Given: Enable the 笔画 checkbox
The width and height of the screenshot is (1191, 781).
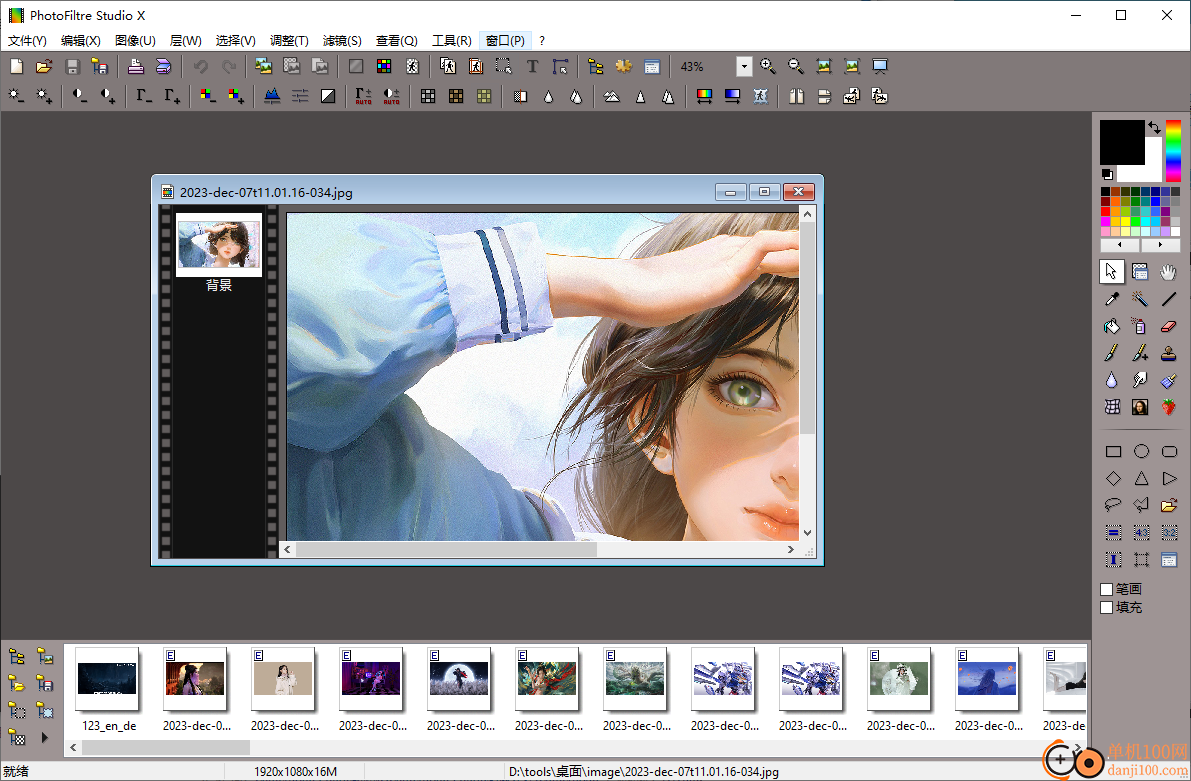Looking at the screenshot, I should pyautogui.click(x=1107, y=589).
